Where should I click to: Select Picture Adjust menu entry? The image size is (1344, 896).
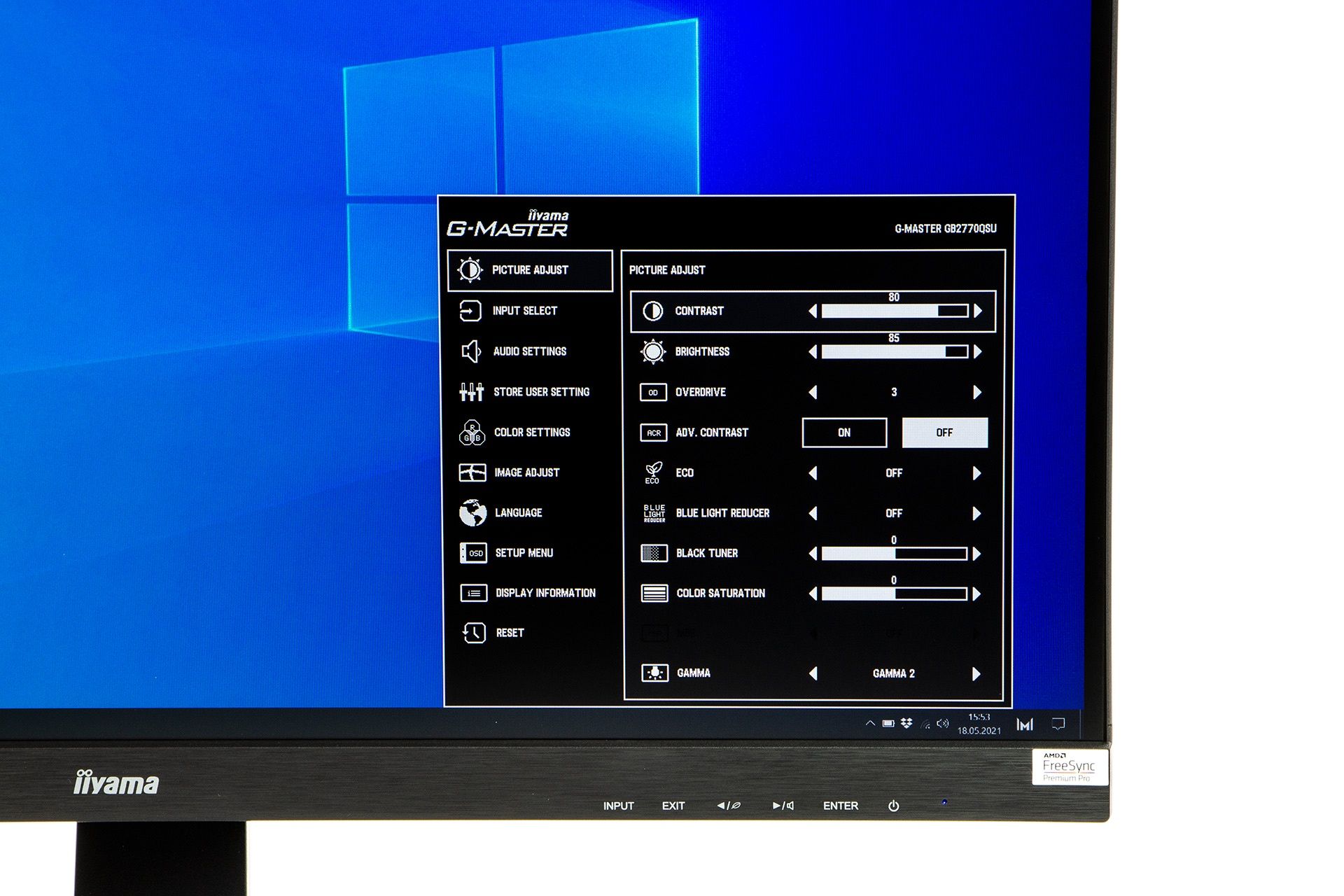click(x=530, y=270)
